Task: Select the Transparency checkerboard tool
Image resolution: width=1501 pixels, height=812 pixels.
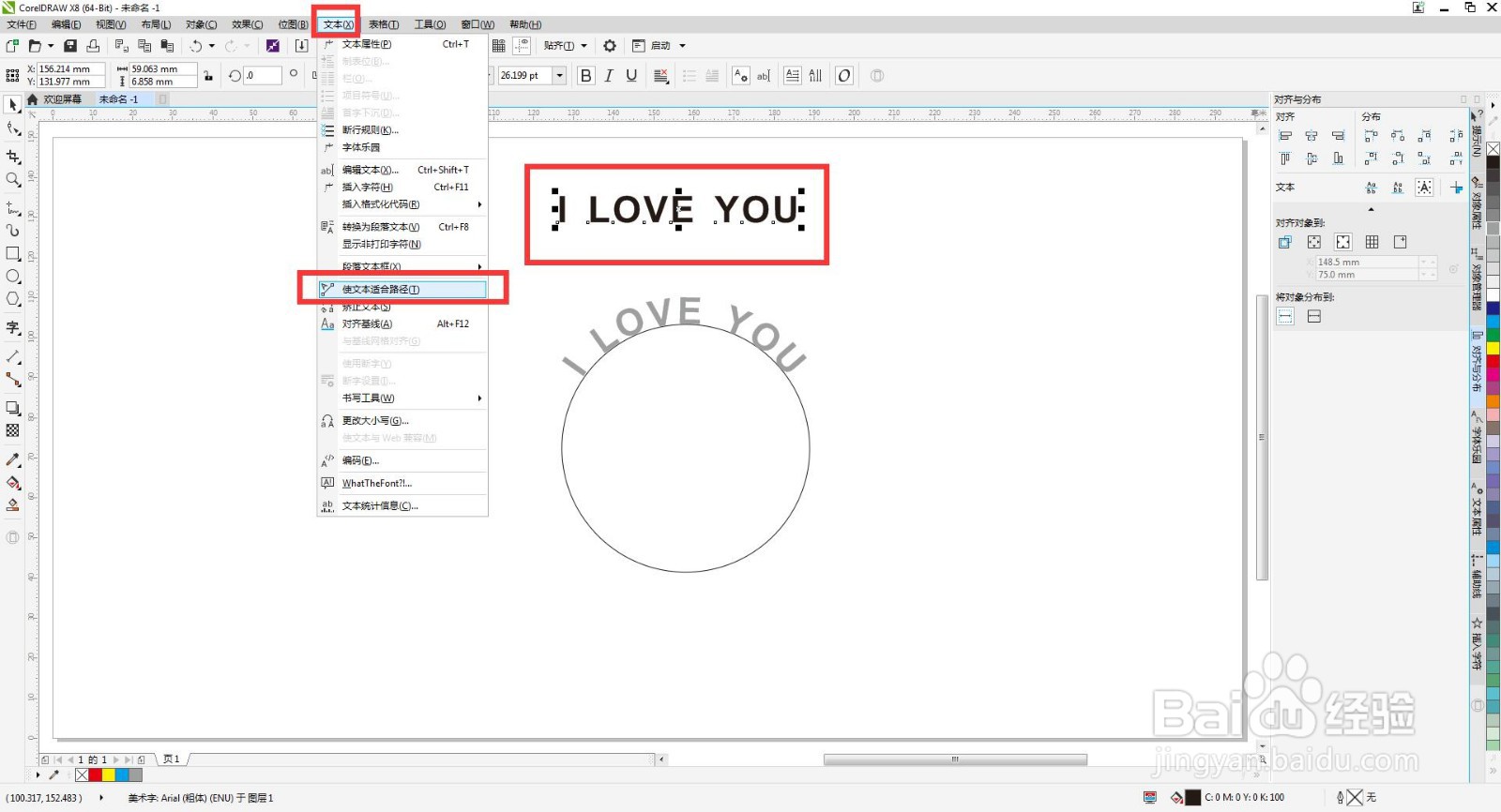Action: tap(13, 430)
